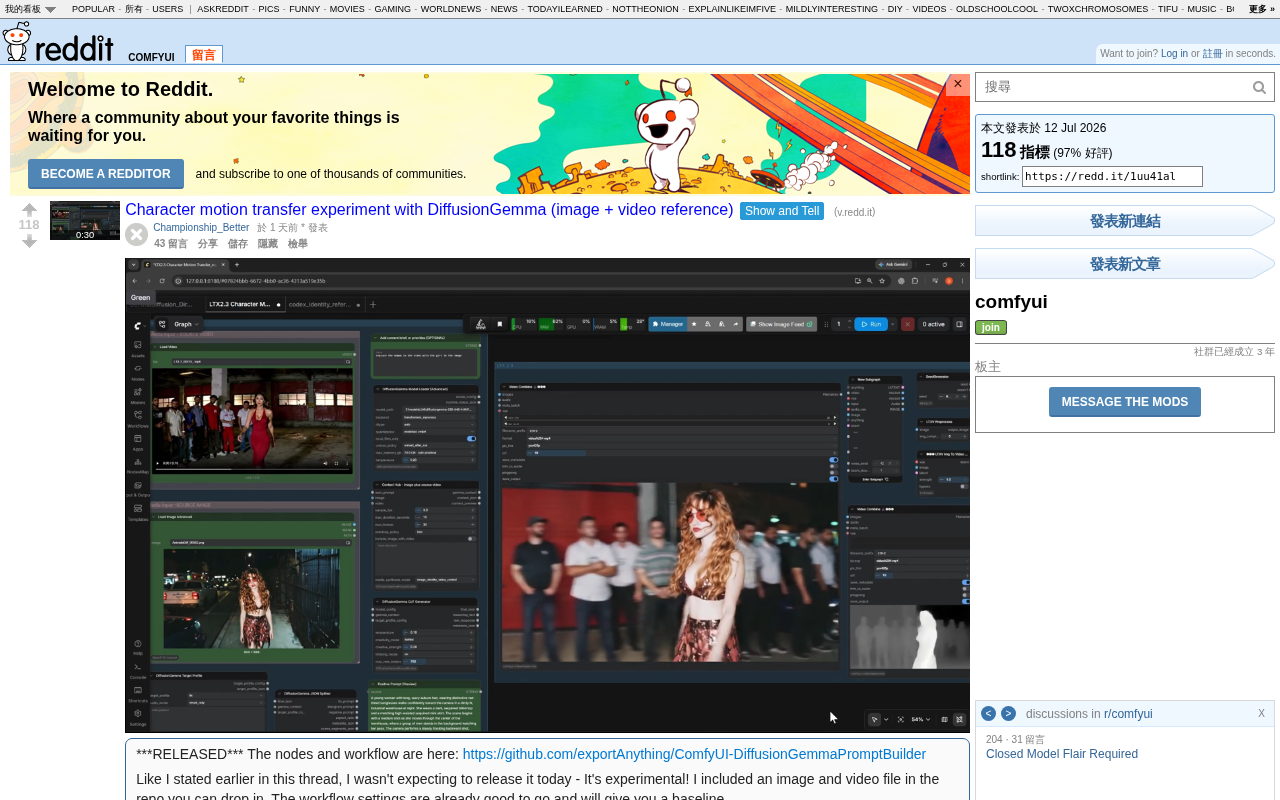This screenshot has width=1280, height=800.
Task: Go to ASKREDDIT from top bar
Action: tap(223, 9)
